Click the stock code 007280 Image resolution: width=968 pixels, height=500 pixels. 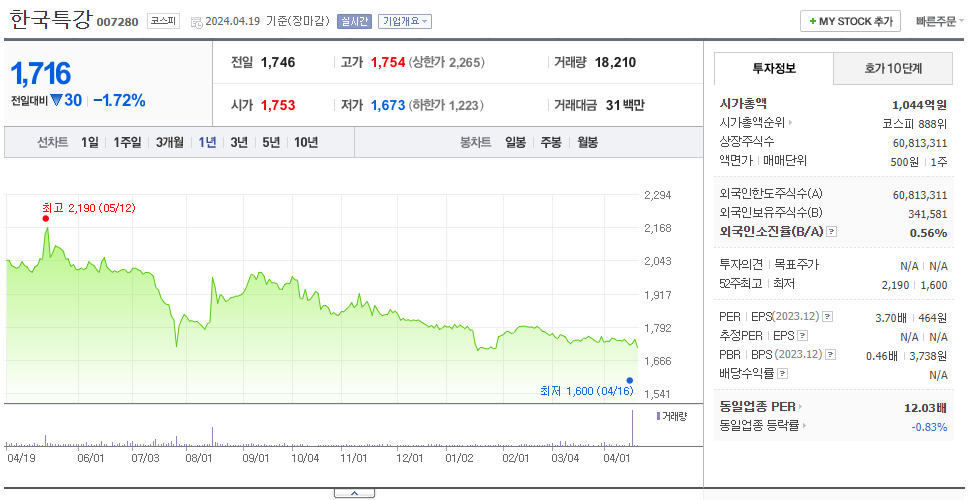(x=117, y=23)
